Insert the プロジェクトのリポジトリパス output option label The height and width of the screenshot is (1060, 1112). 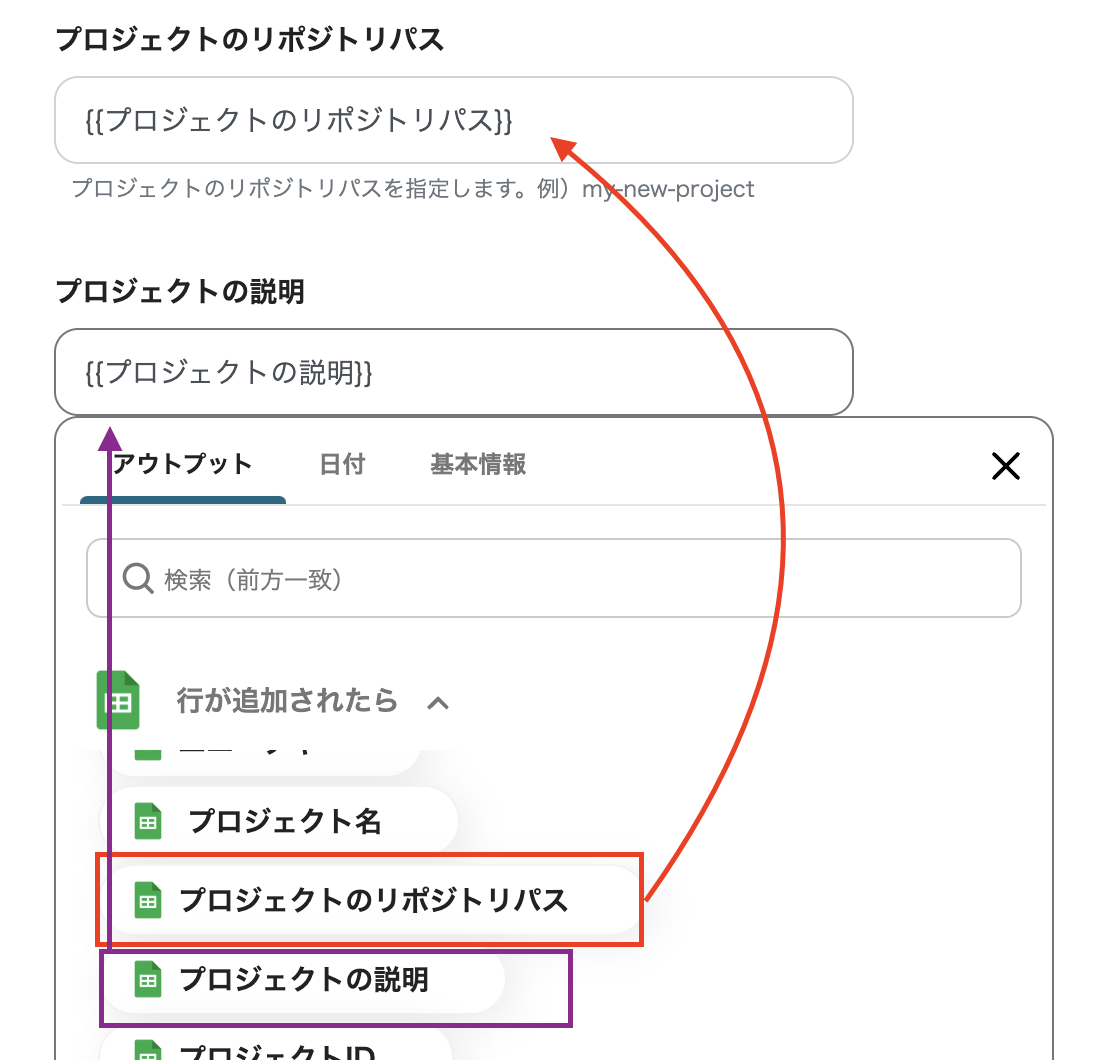[373, 900]
